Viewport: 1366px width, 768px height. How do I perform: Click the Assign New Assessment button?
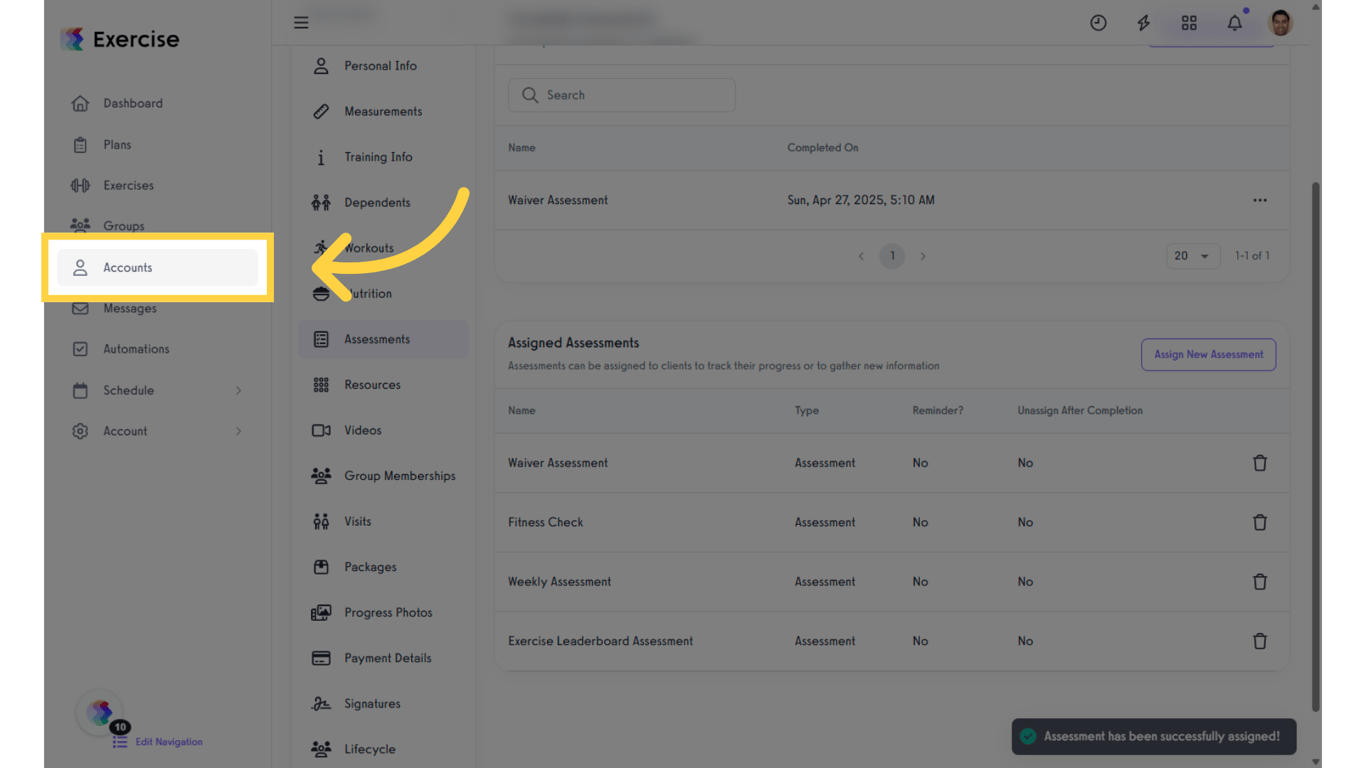1208,354
